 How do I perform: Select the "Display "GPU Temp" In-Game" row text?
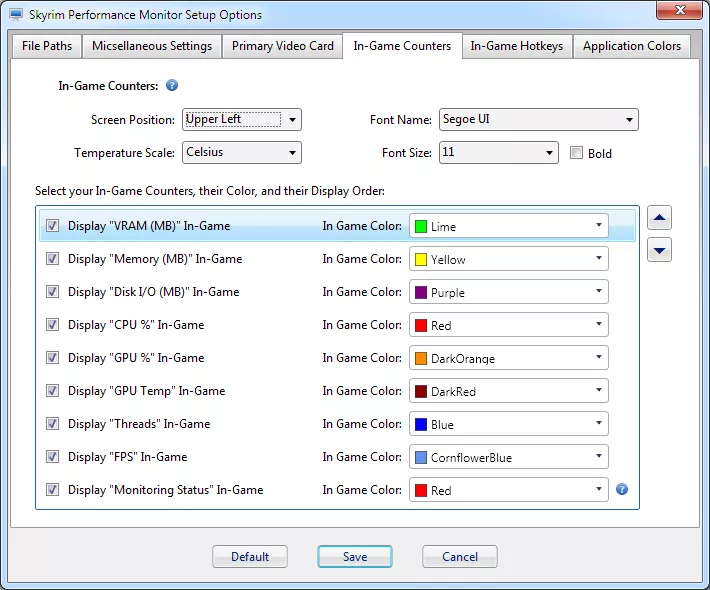(x=146, y=391)
